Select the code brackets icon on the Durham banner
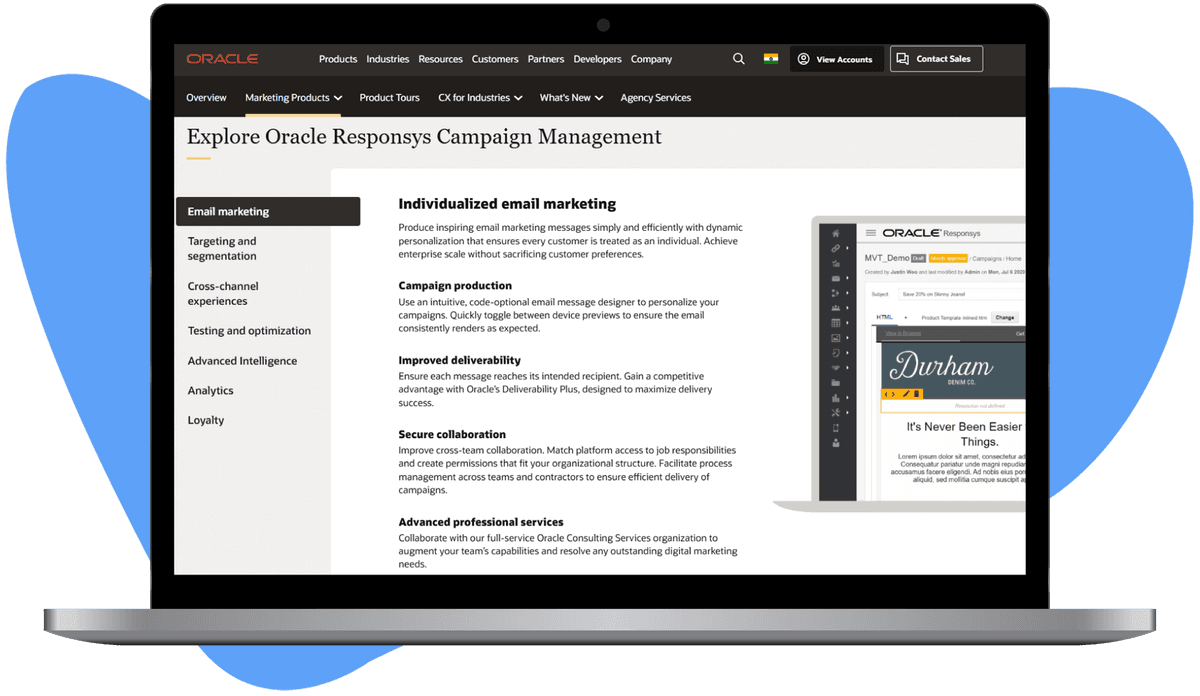 pyautogui.click(x=890, y=394)
